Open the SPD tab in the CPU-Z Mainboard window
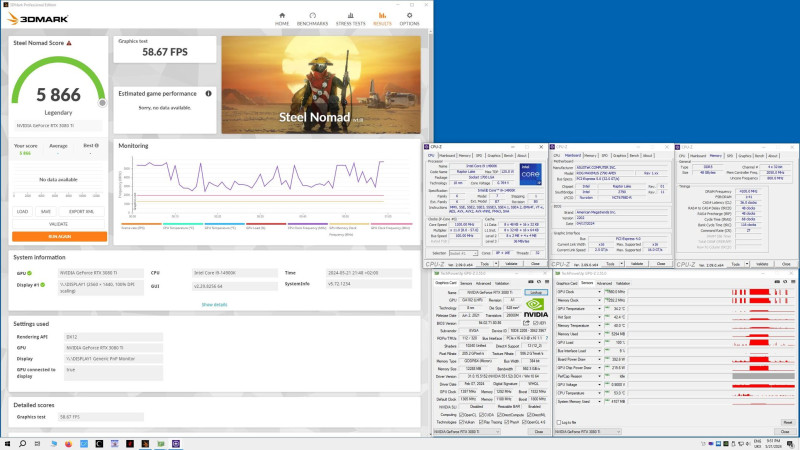This screenshot has height=450, width=800. tap(605, 156)
